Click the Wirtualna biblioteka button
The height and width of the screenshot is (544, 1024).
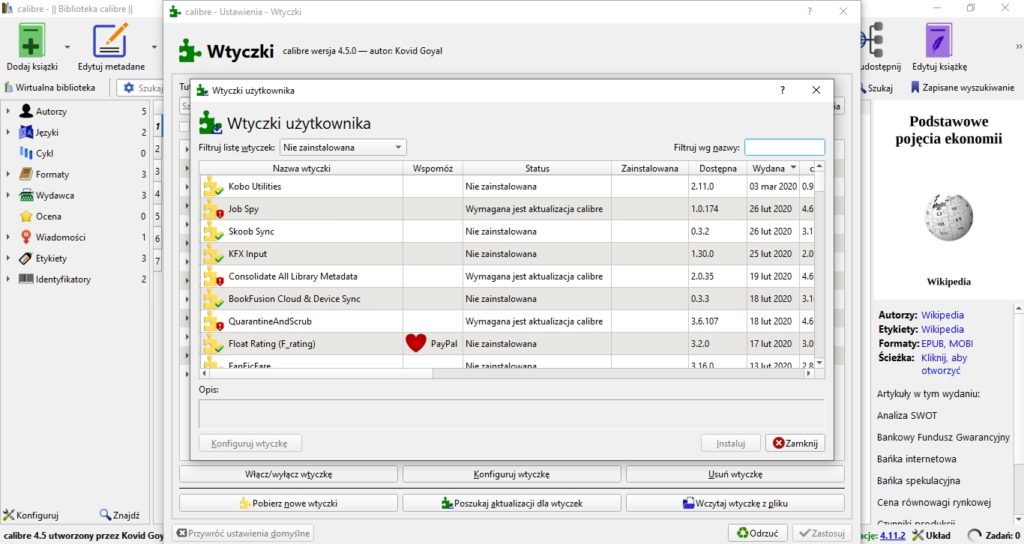pos(50,88)
